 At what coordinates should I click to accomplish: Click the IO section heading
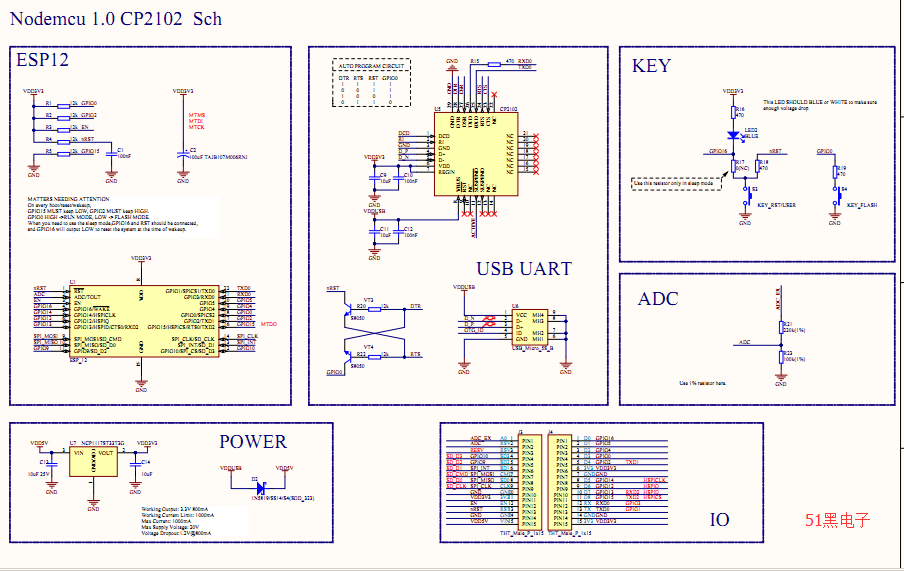coord(720,520)
